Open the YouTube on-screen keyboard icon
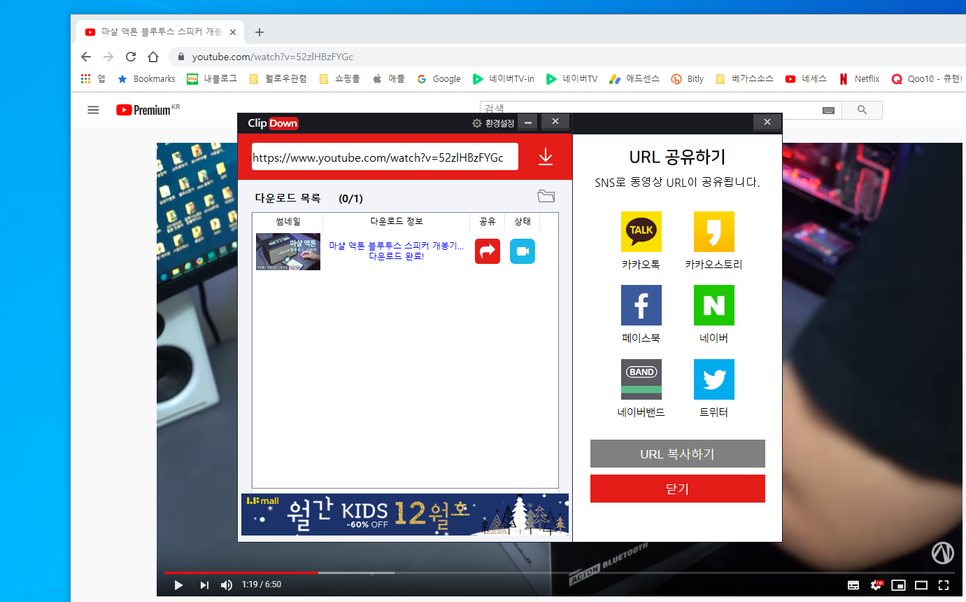The image size is (966, 602). pos(829,110)
